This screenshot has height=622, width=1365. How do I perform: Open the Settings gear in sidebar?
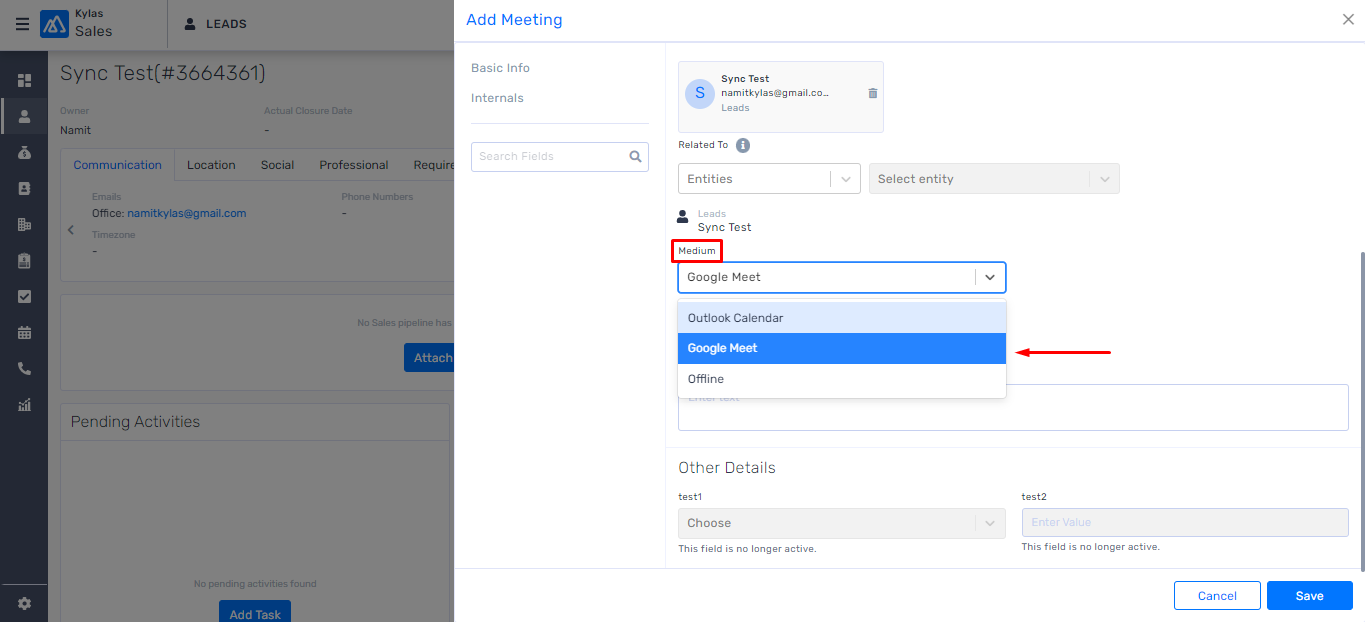(24, 604)
